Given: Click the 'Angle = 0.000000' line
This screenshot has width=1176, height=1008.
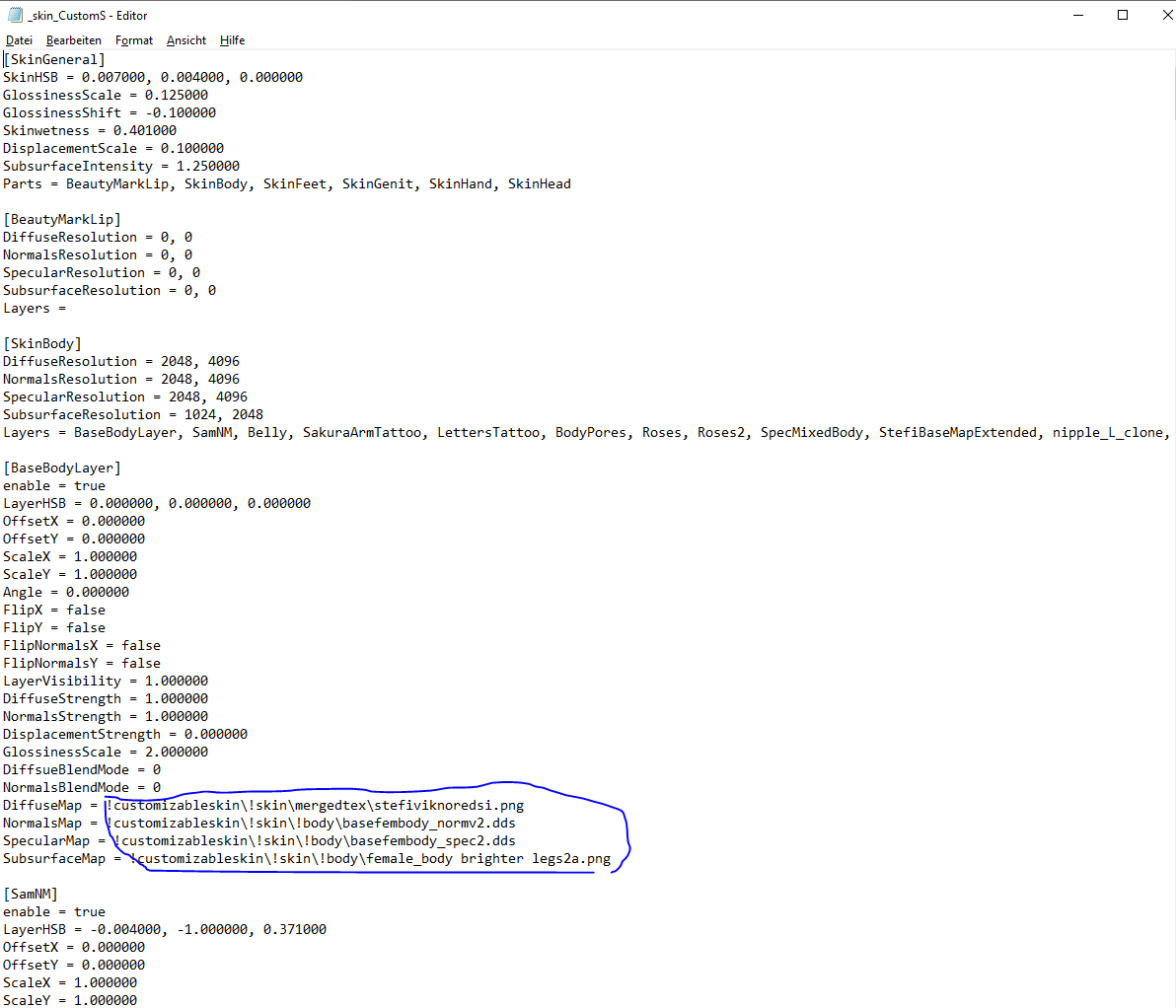Looking at the screenshot, I should click(66, 593).
